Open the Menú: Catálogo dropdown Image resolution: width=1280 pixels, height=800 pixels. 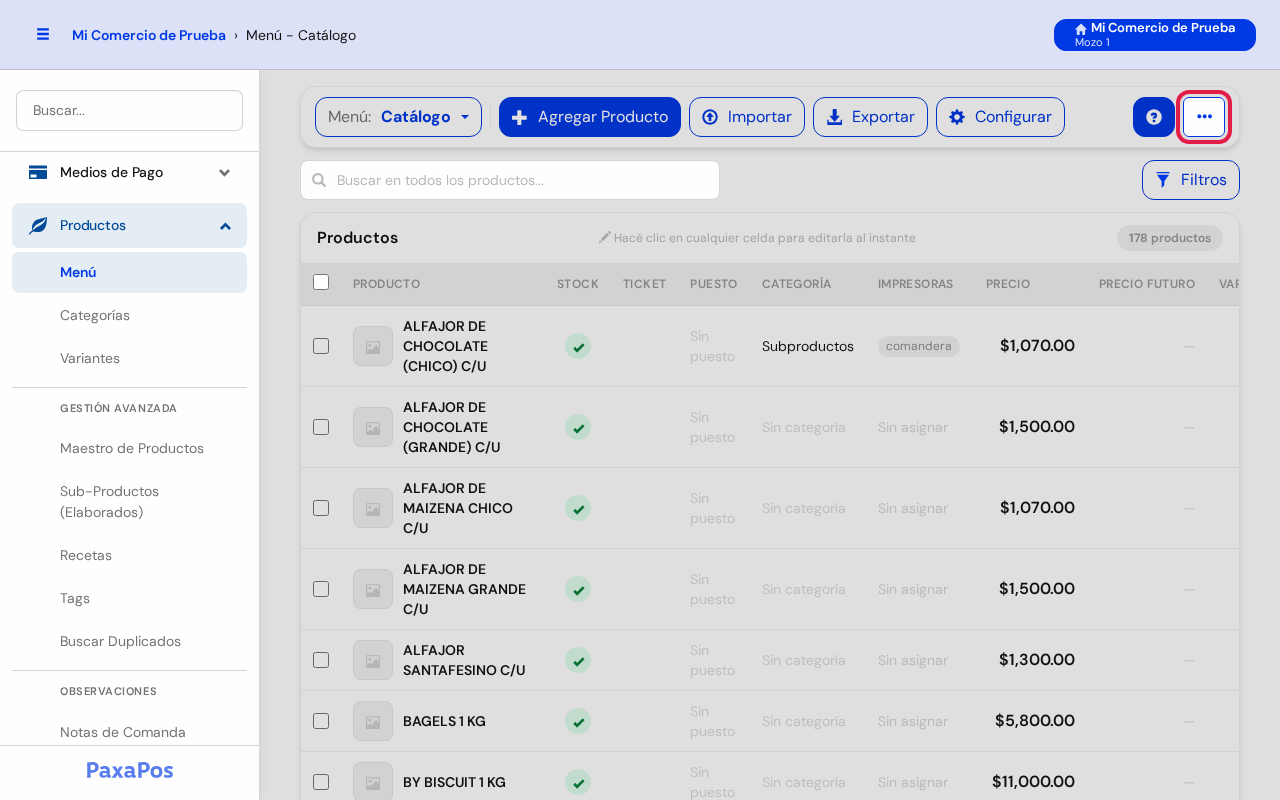(398, 117)
